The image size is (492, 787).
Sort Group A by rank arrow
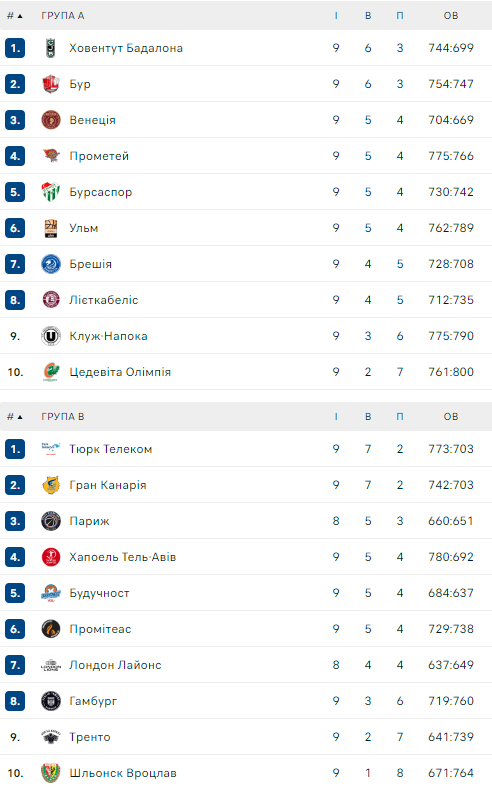[x=20, y=16]
